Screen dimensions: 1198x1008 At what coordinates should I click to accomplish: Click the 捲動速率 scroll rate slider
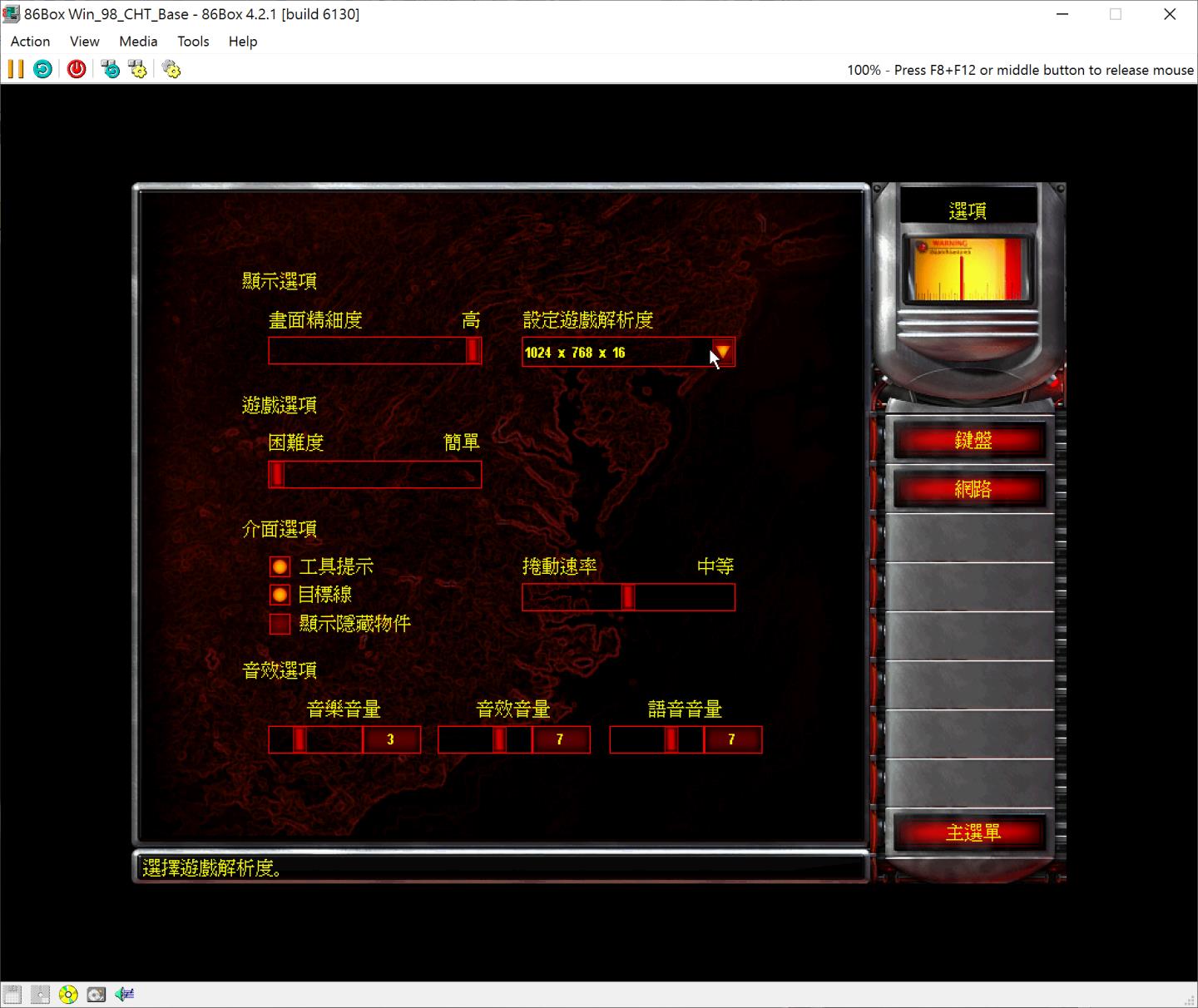tap(628, 596)
